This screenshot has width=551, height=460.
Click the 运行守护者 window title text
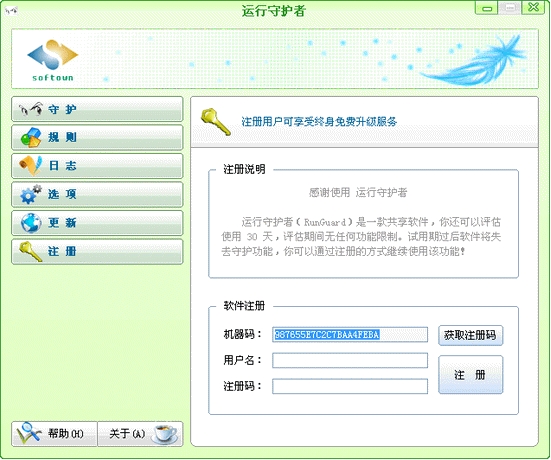click(x=274, y=11)
